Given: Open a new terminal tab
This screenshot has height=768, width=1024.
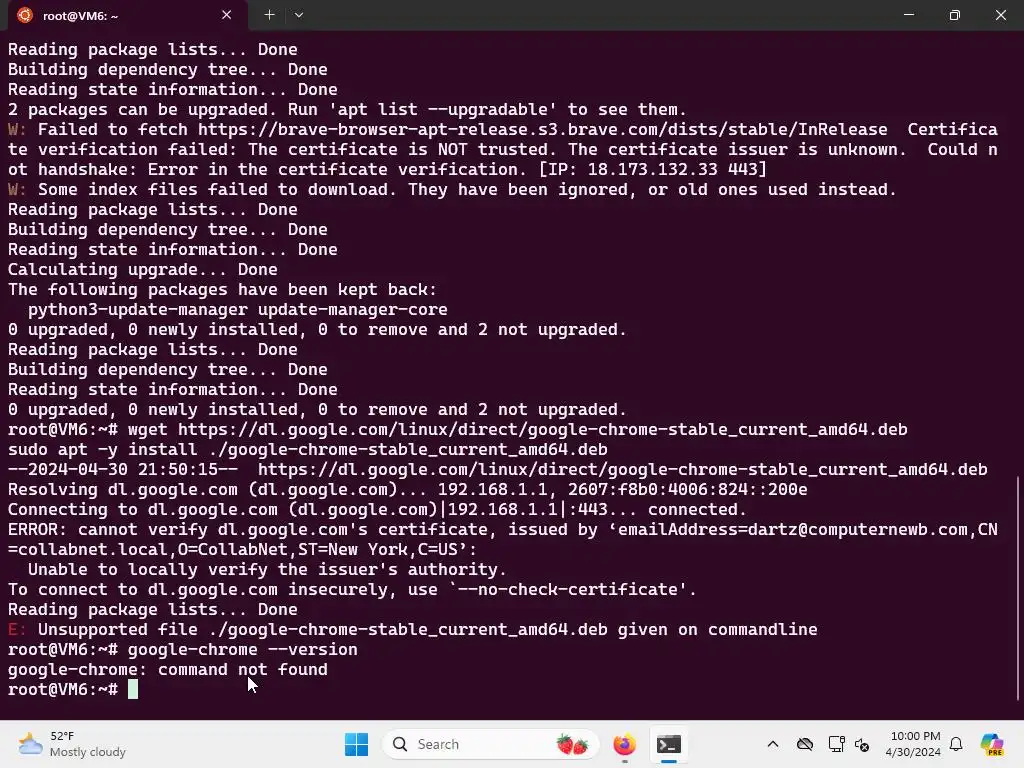Looking at the screenshot, I should pos(269,15).
